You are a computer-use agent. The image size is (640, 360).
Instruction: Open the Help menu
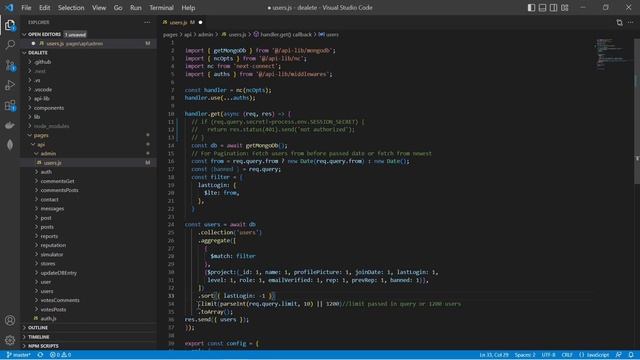(188, 8)
